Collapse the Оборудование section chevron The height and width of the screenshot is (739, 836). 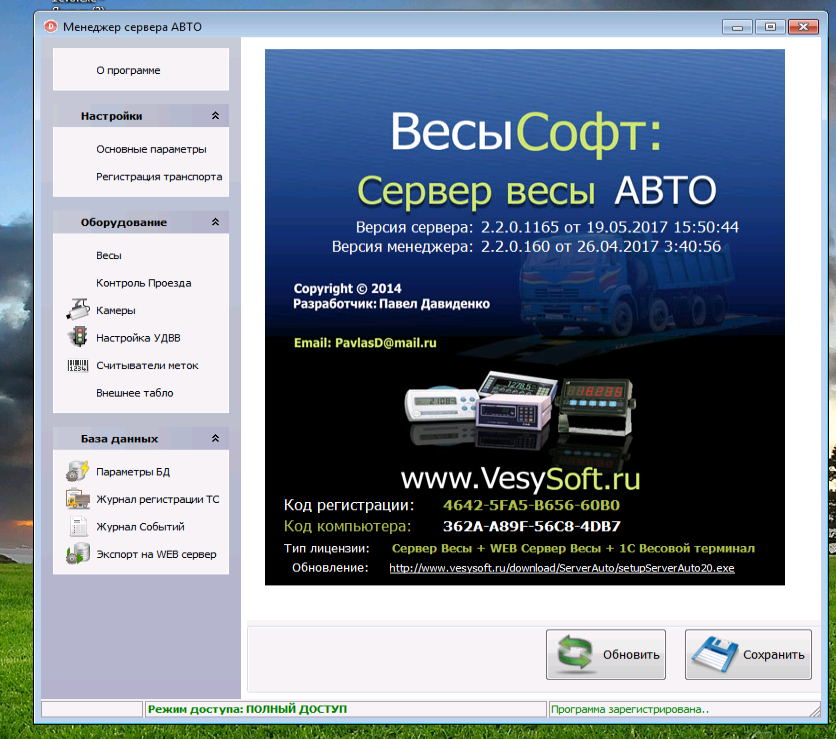215,222
